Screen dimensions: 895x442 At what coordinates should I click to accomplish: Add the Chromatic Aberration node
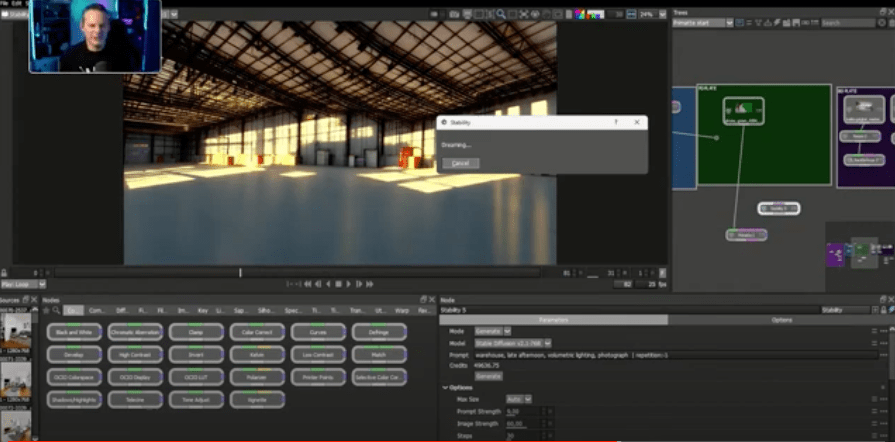(x=135, y=332)
